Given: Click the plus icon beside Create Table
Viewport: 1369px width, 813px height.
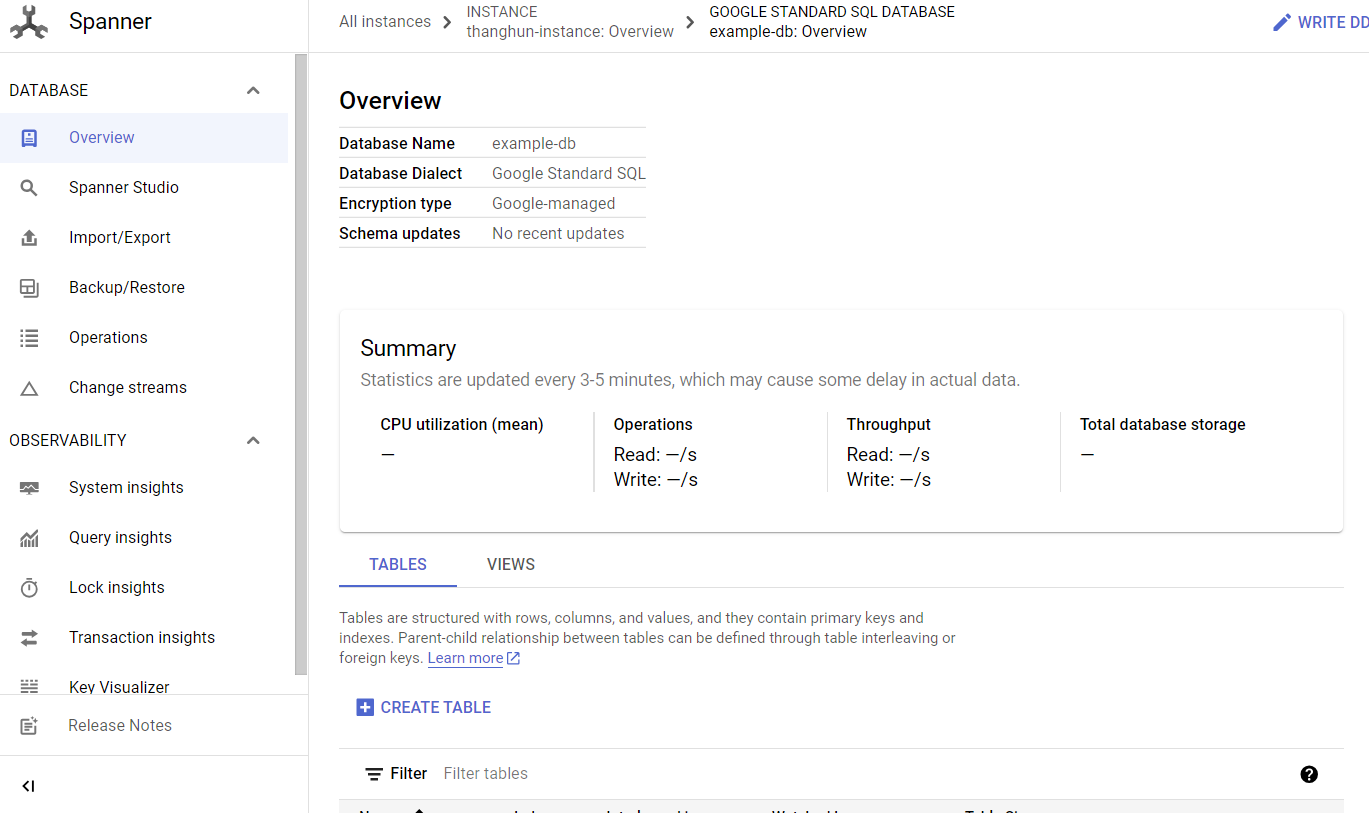Looking at the screenshot, I should click(365, 707).
